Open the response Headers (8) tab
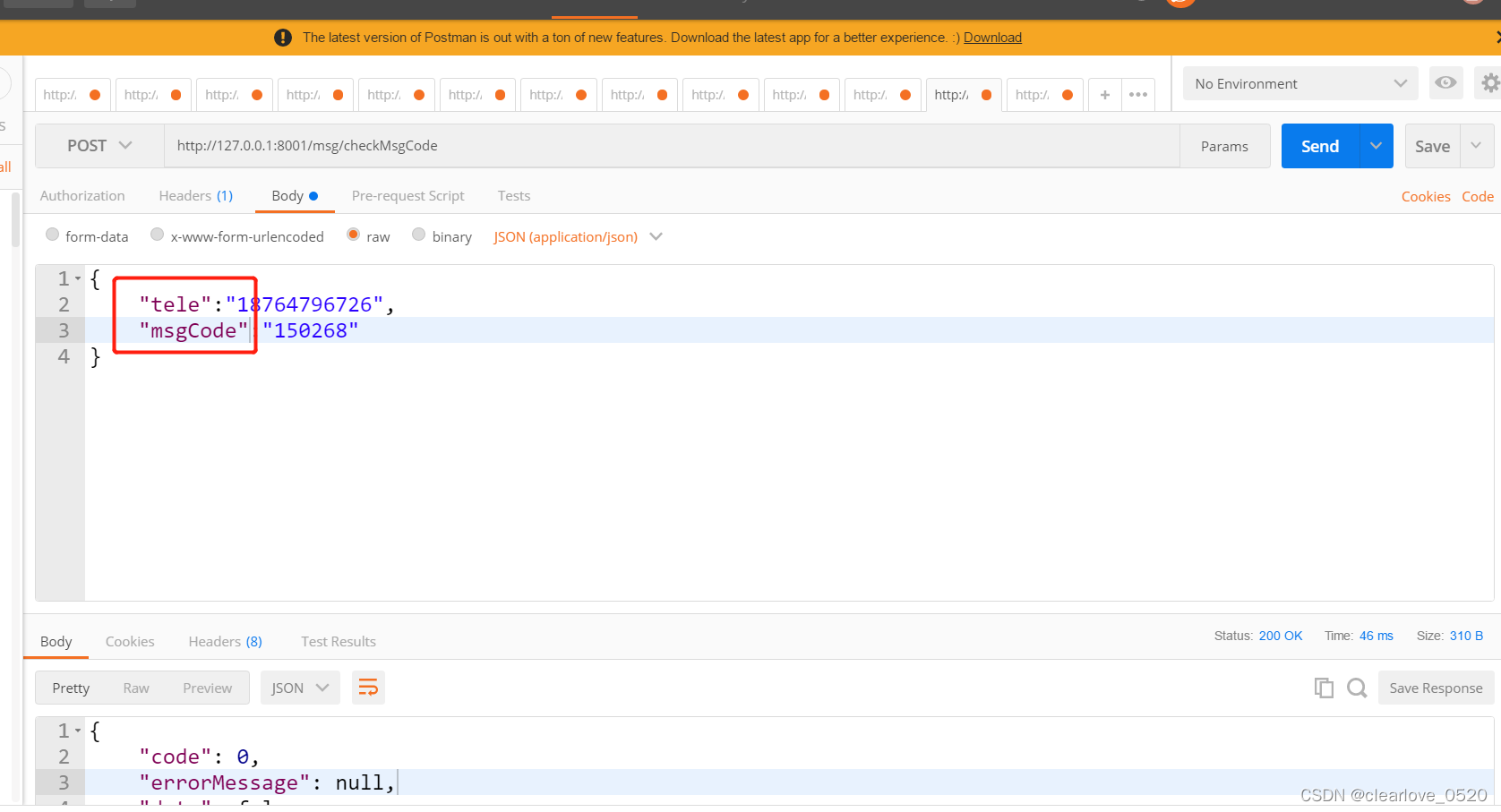 point(225,641)
